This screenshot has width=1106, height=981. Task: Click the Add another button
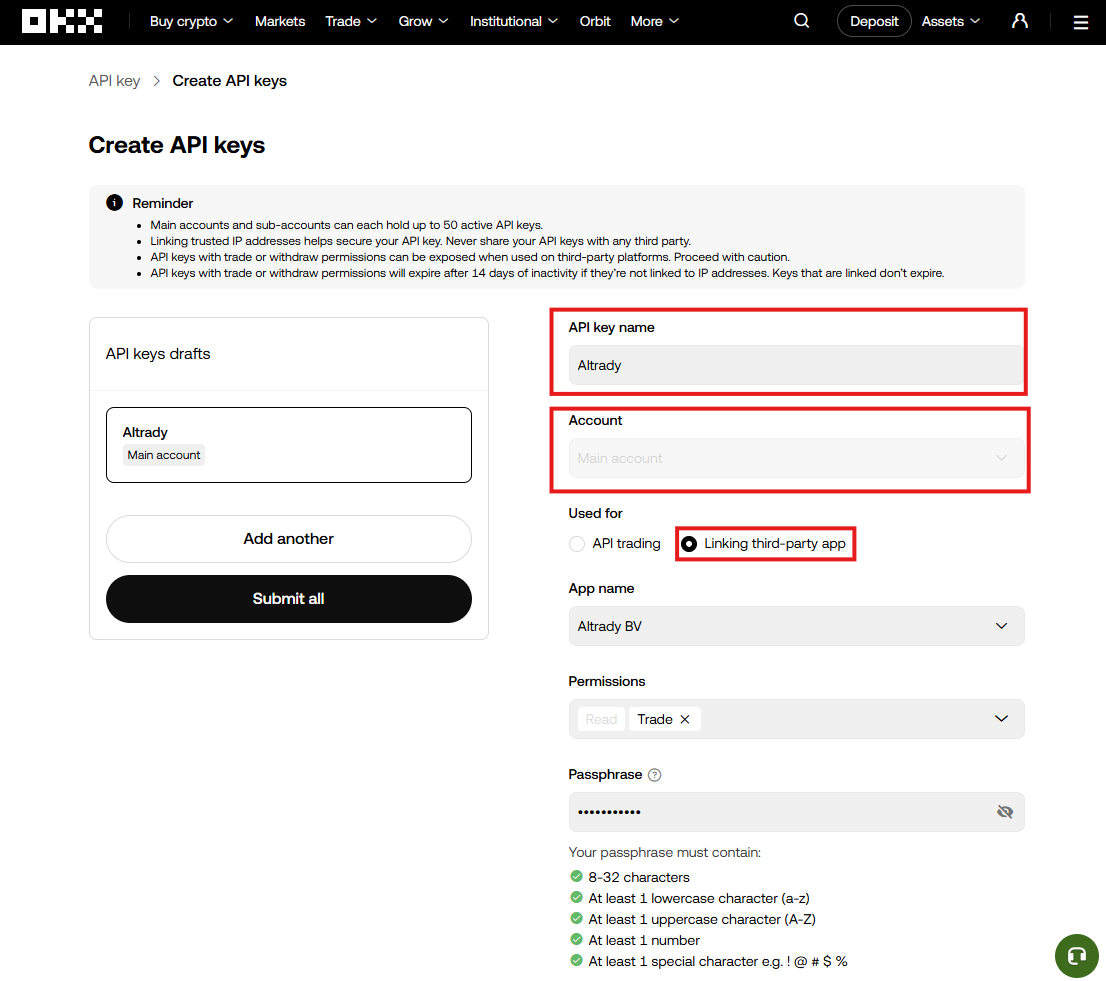click(288, 539)
